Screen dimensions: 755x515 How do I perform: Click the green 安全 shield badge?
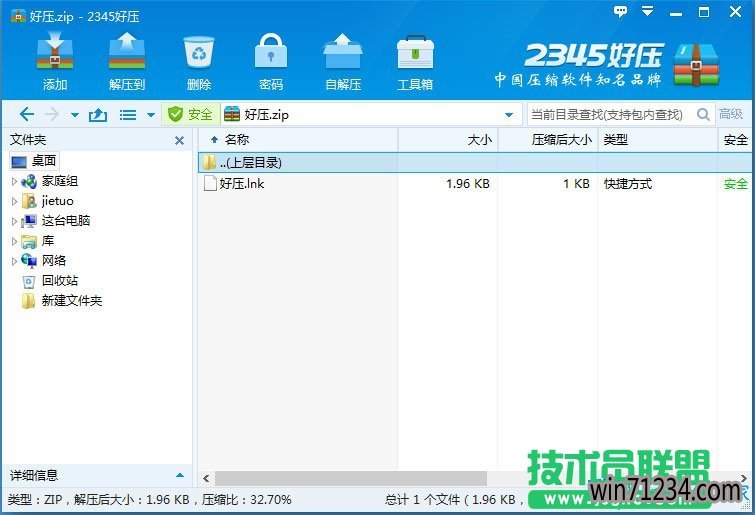coord(190,115)
